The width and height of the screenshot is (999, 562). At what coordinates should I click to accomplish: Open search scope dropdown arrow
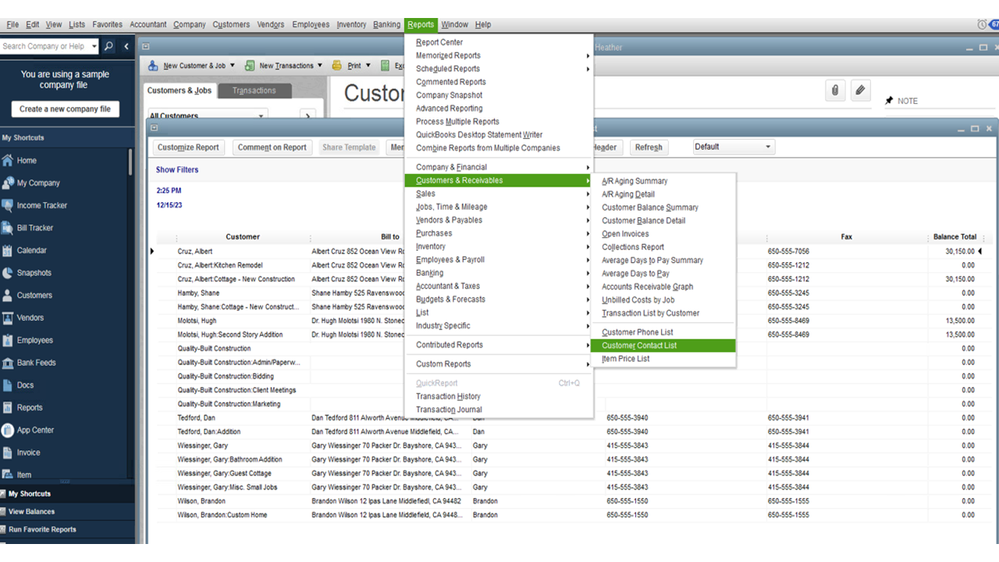tap(94, 46)
